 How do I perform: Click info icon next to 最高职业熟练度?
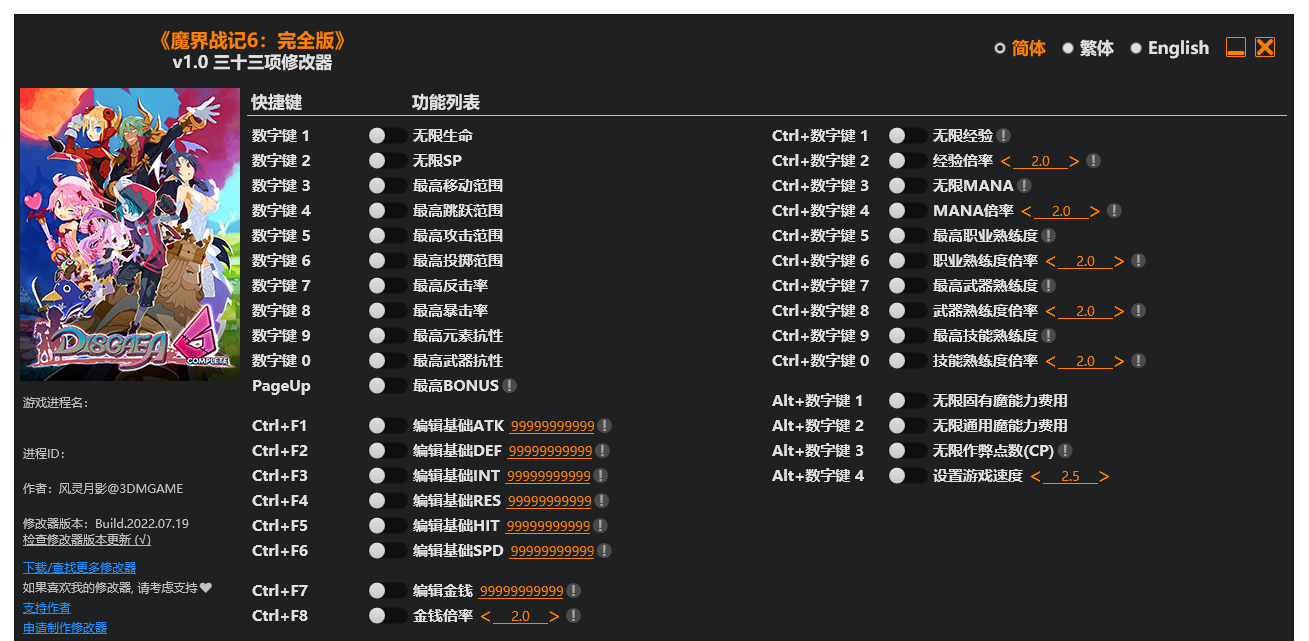1048,236
